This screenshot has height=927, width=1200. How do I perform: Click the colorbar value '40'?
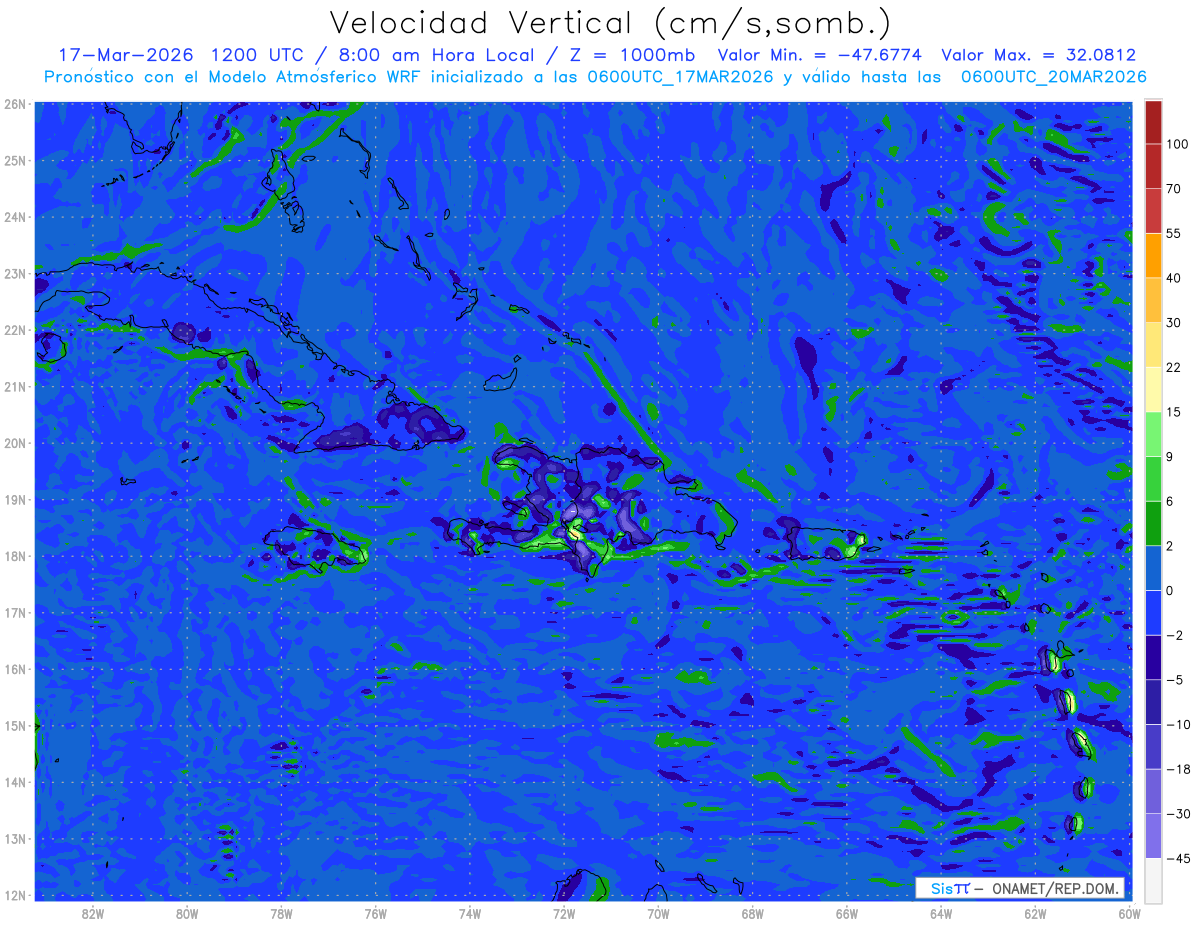coord(1173,277)
